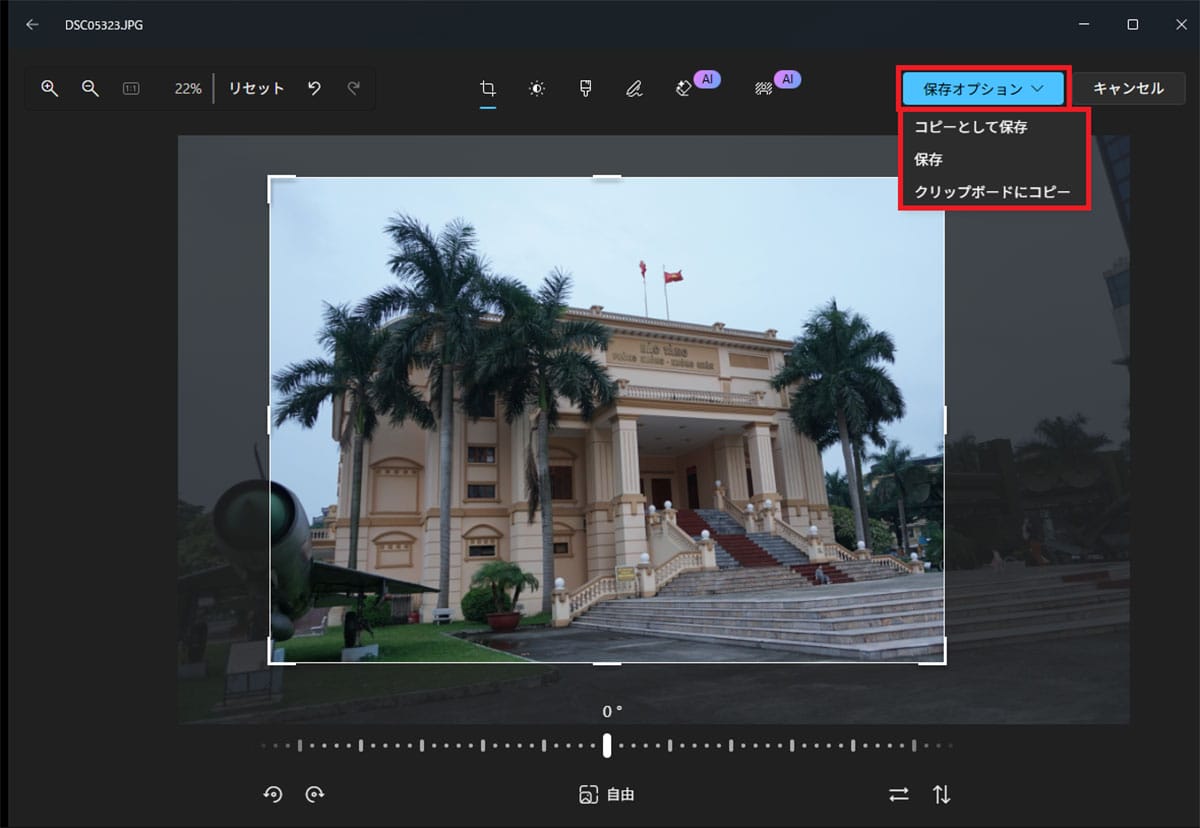Undo the last edit
The width and height of the screenshot is (1200, 828).
[313, 88]
